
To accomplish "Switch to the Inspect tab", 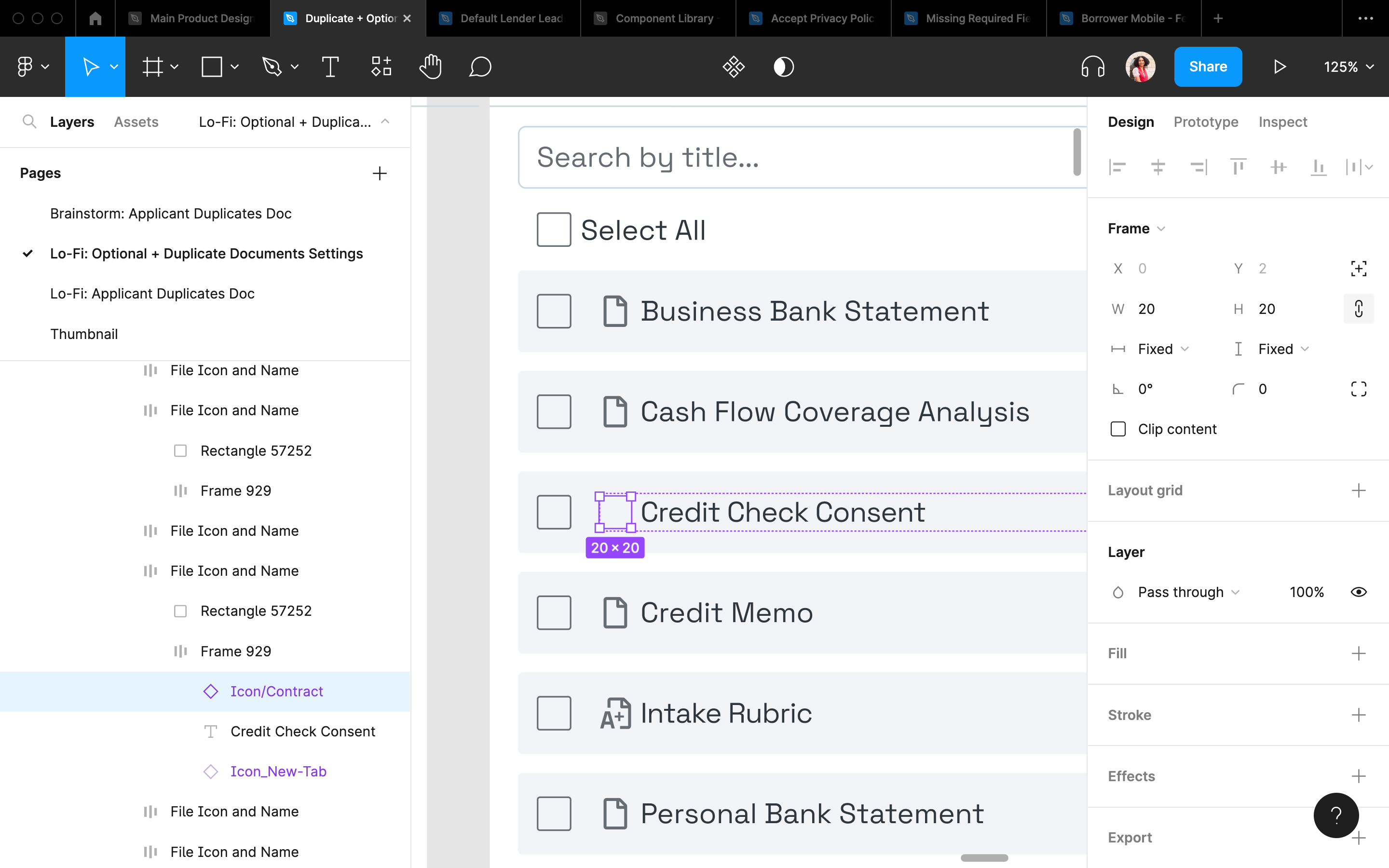I will 1284,122.
